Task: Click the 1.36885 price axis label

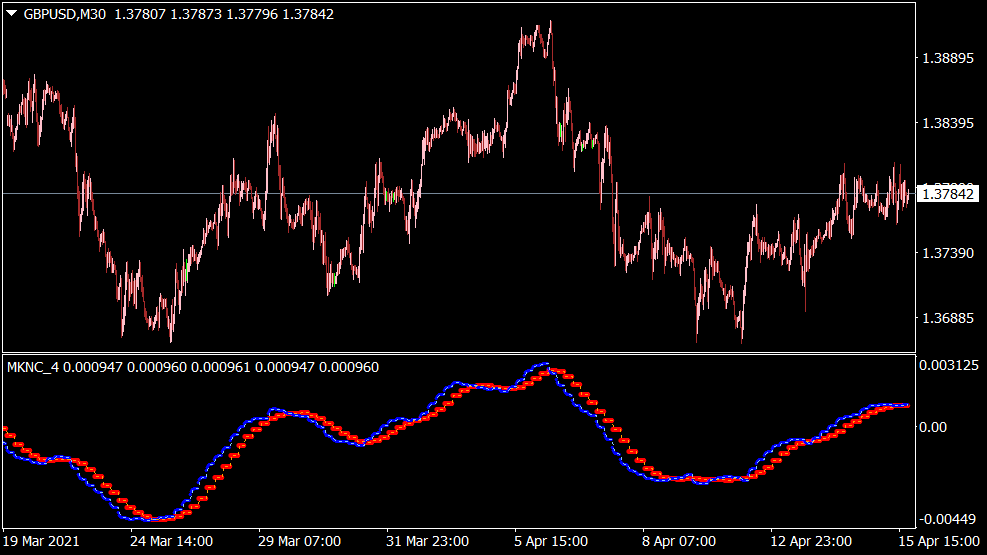Action: tap(946, 319)
